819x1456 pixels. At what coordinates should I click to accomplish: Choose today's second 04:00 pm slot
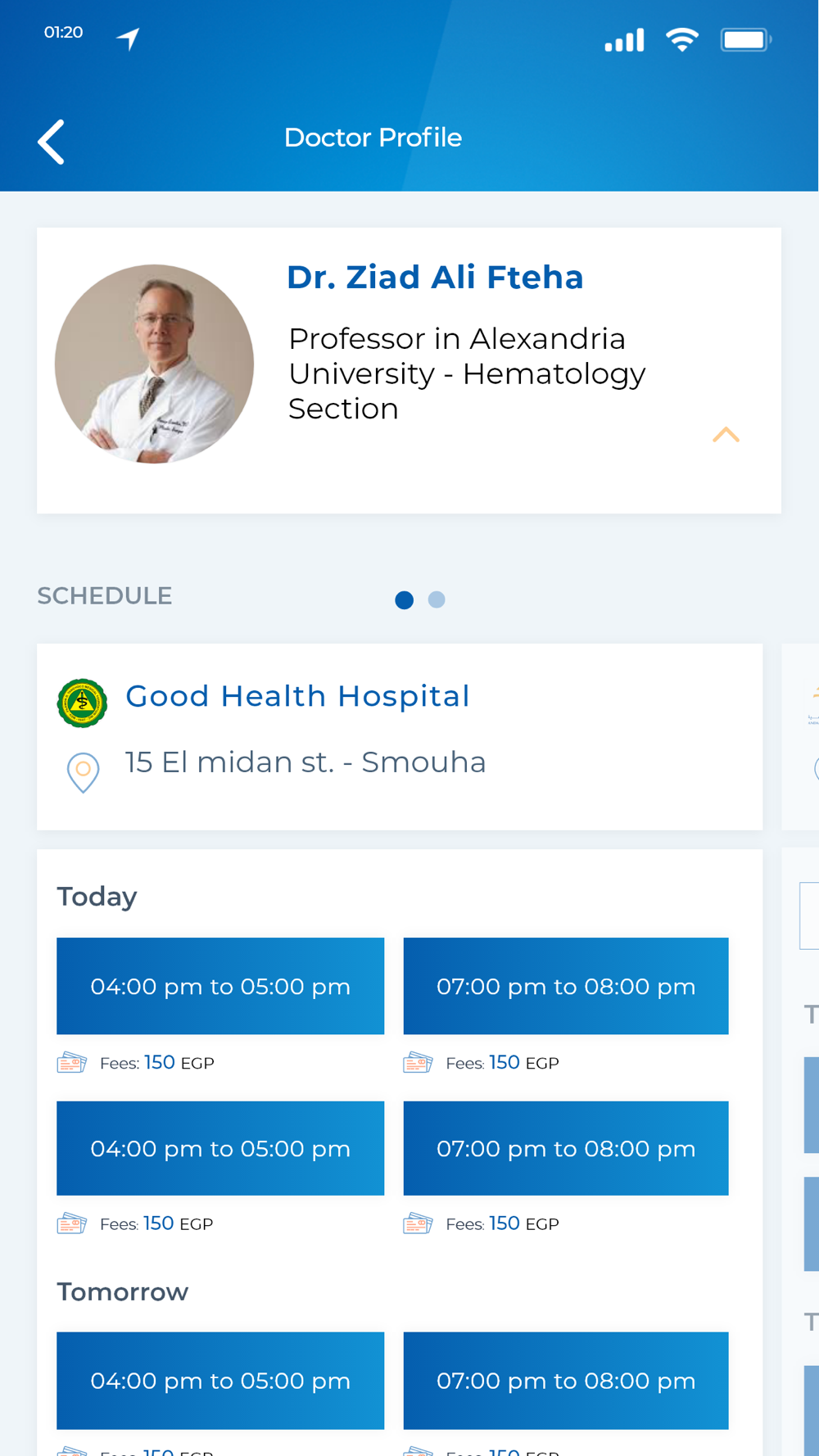(x=220, y=1148)
